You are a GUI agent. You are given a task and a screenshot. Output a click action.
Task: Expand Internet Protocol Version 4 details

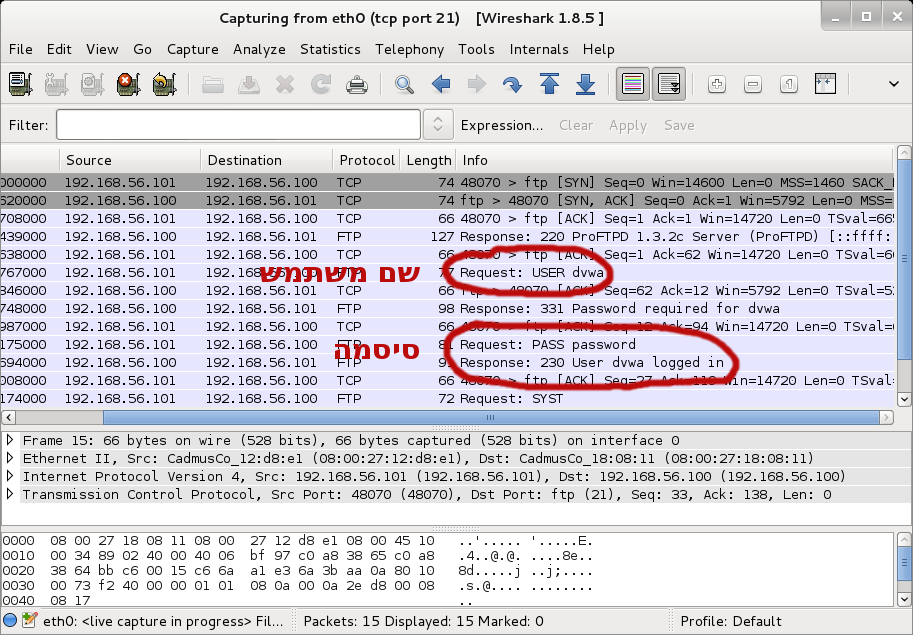10,476
